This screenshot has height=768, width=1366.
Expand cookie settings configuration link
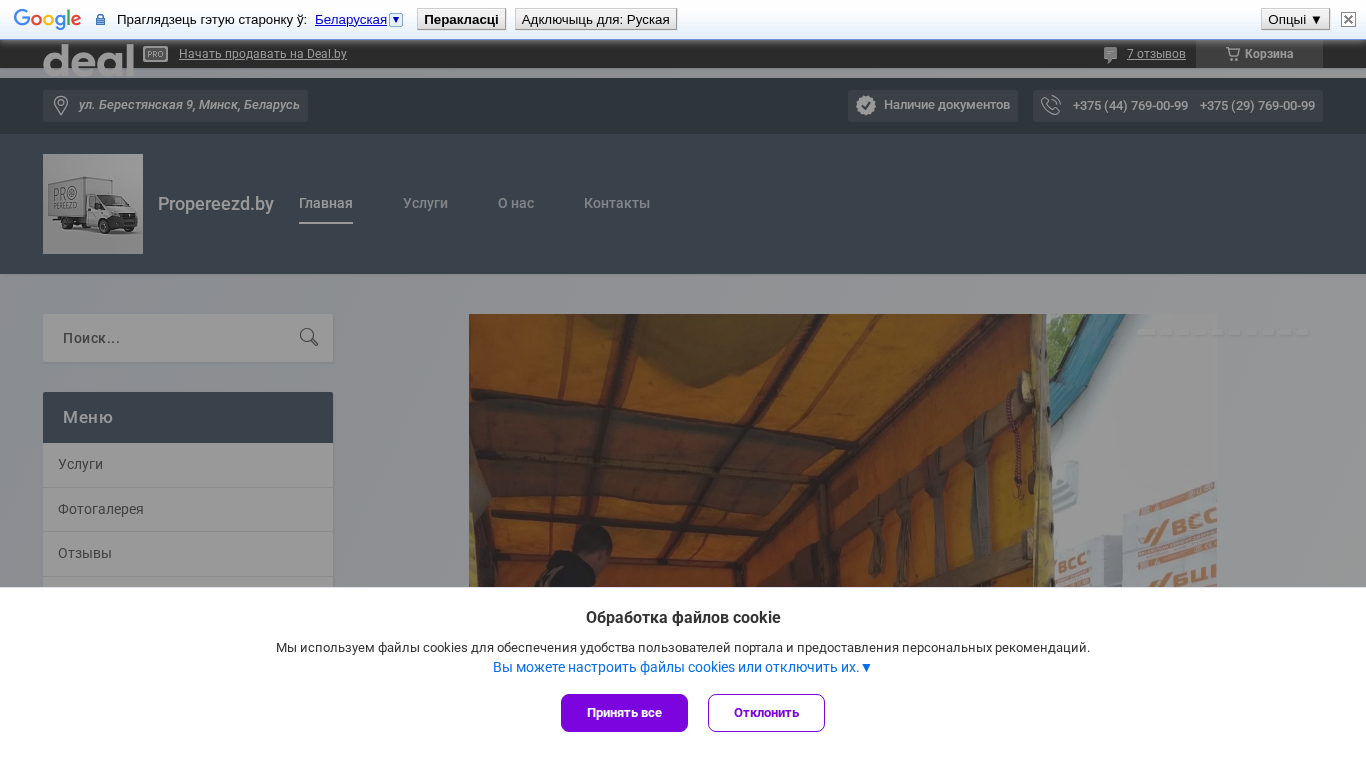pyautogui.click(x=682, y=667)
